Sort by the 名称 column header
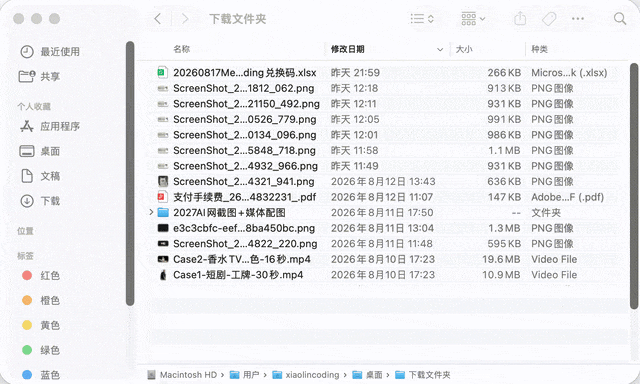The image size is (640, 384). [182, 49]
